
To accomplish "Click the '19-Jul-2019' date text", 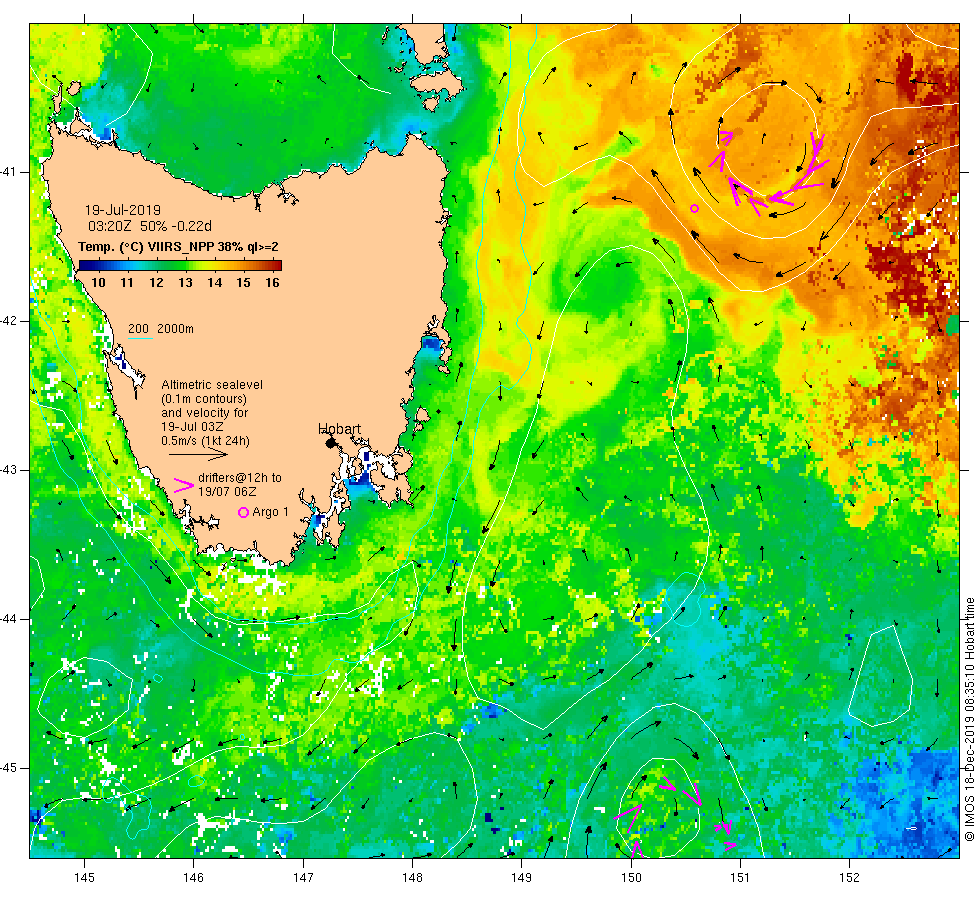I will coord(122,210).
